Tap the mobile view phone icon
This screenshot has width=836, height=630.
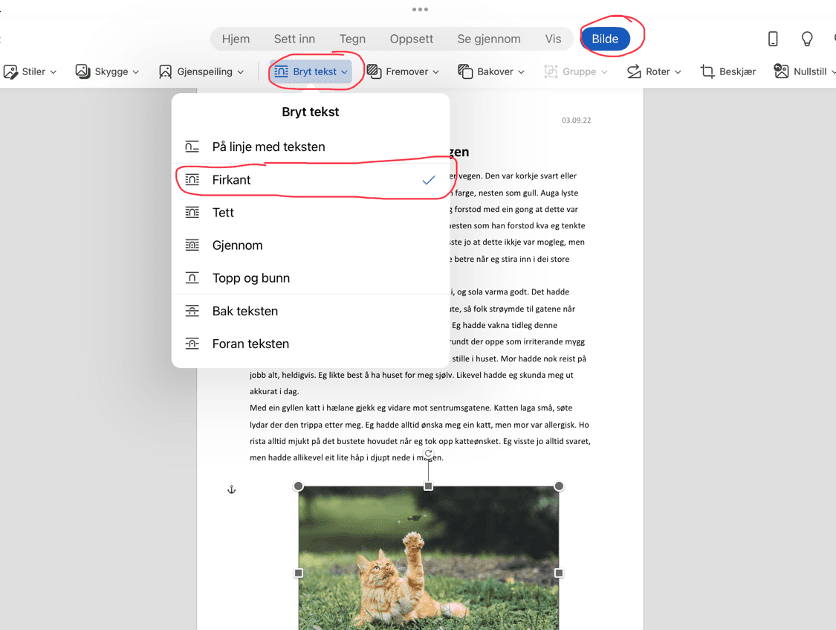point(773,38)
